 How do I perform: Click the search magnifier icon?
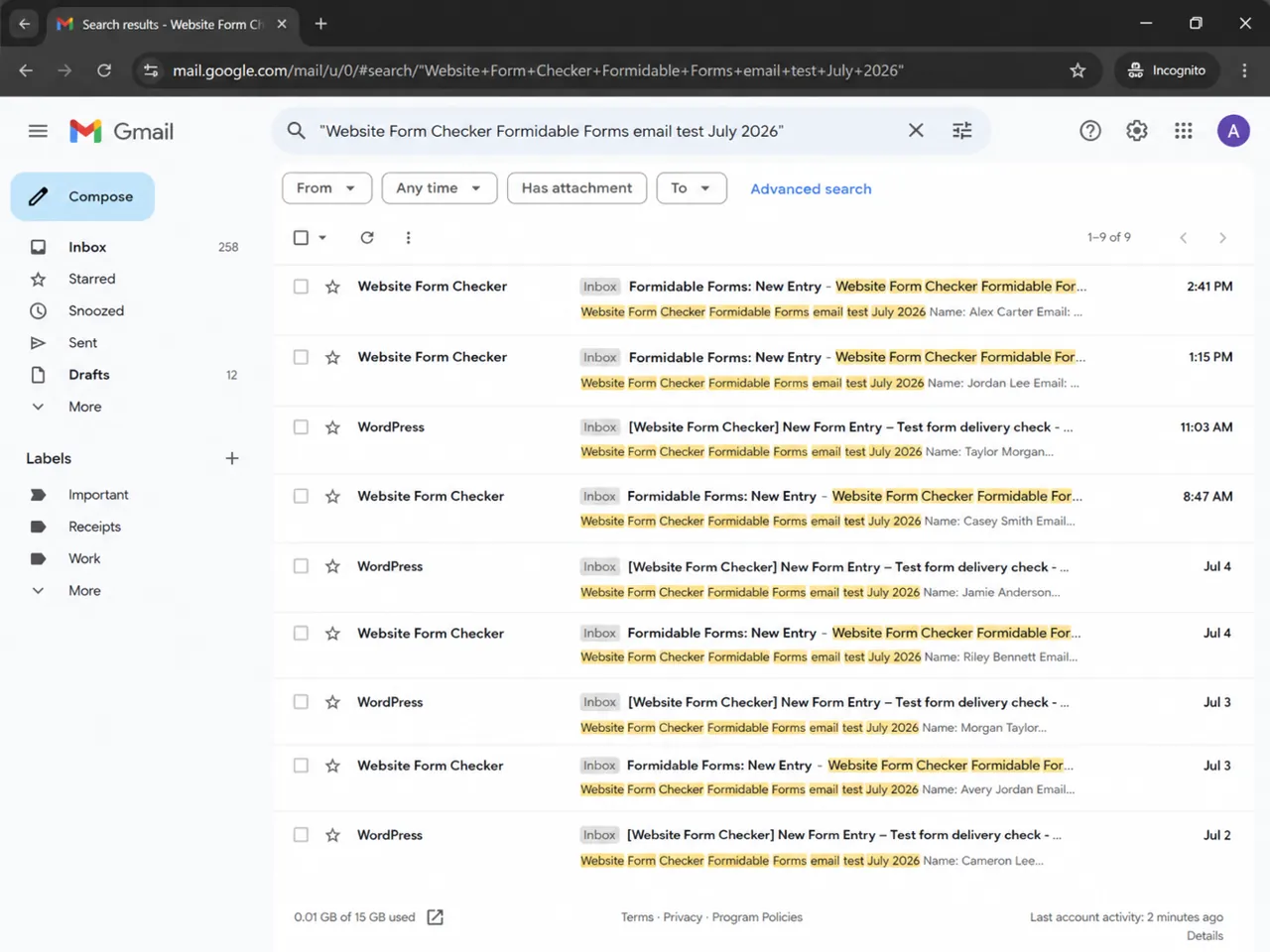point(296,131)
